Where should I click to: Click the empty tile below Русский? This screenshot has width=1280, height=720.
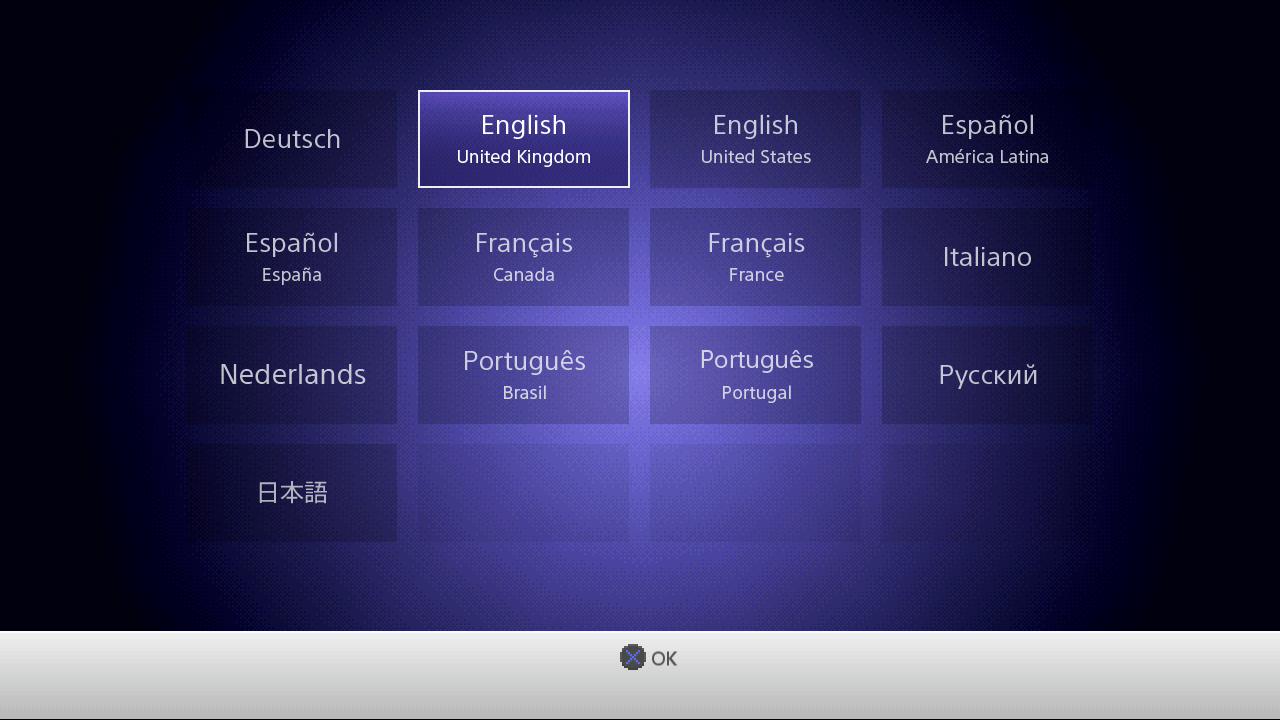point(987,493)
